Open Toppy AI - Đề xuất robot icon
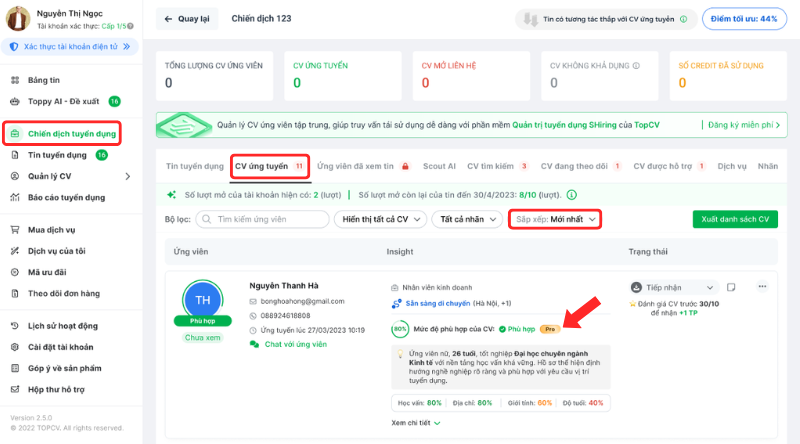The image size is (800, 444). pos(15,102)
